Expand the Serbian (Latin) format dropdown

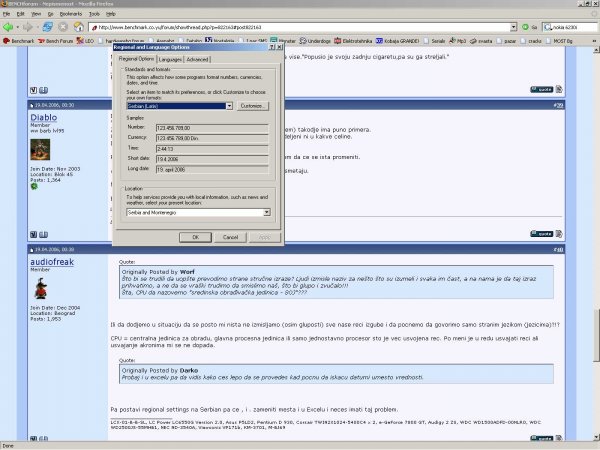[229, 106]
